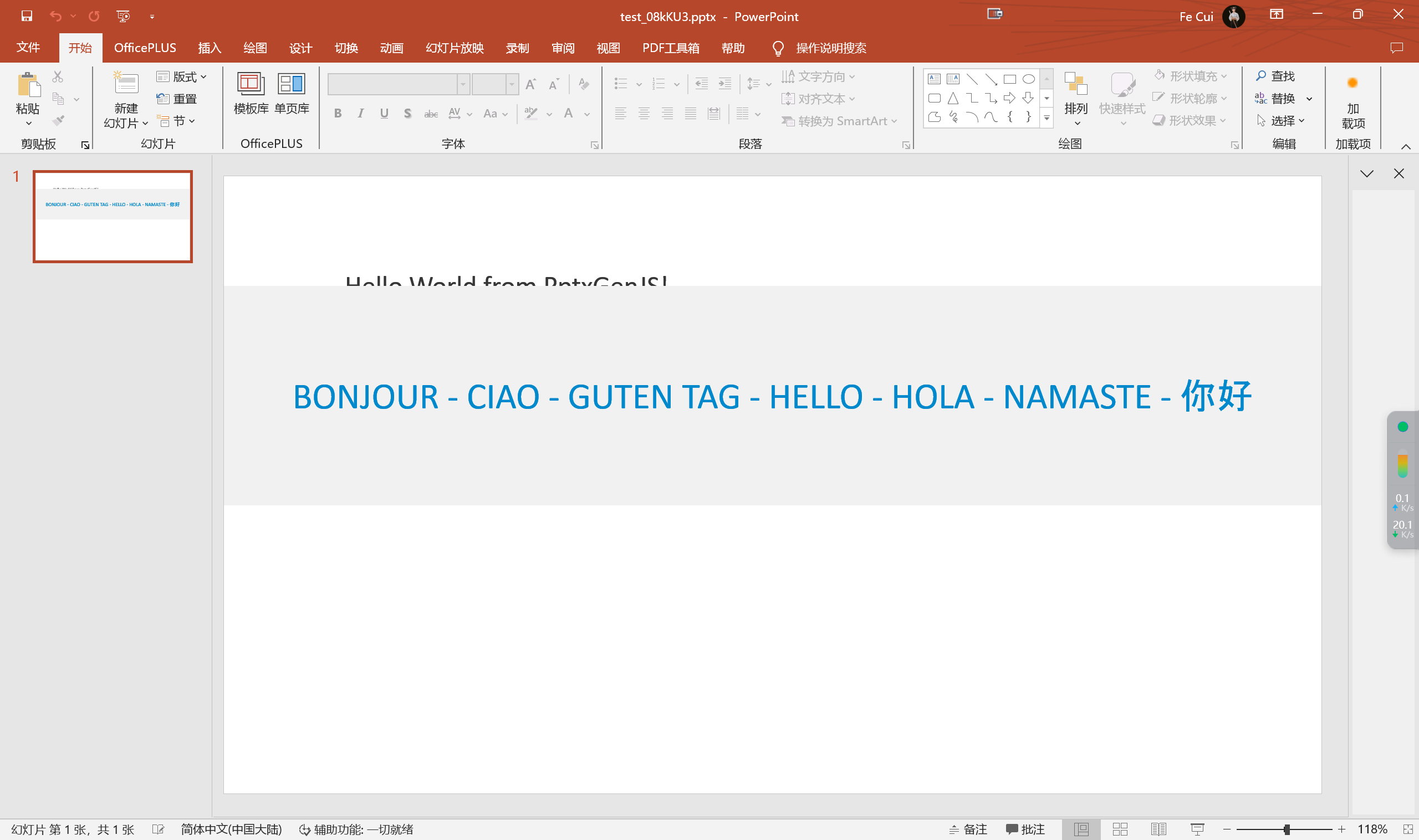Click the Save icon in title bar
Image resolution: width=1419 pixels, height=840 pixels.
(27, 16)
